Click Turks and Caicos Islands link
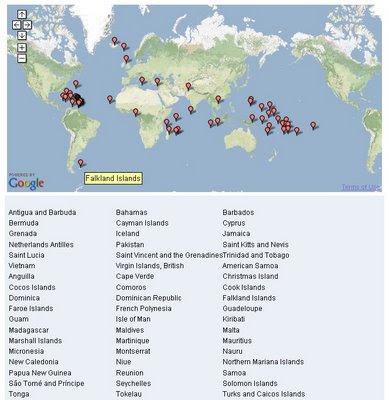The image size is (389, 400). pyautogui.click(x=264, y=394)
